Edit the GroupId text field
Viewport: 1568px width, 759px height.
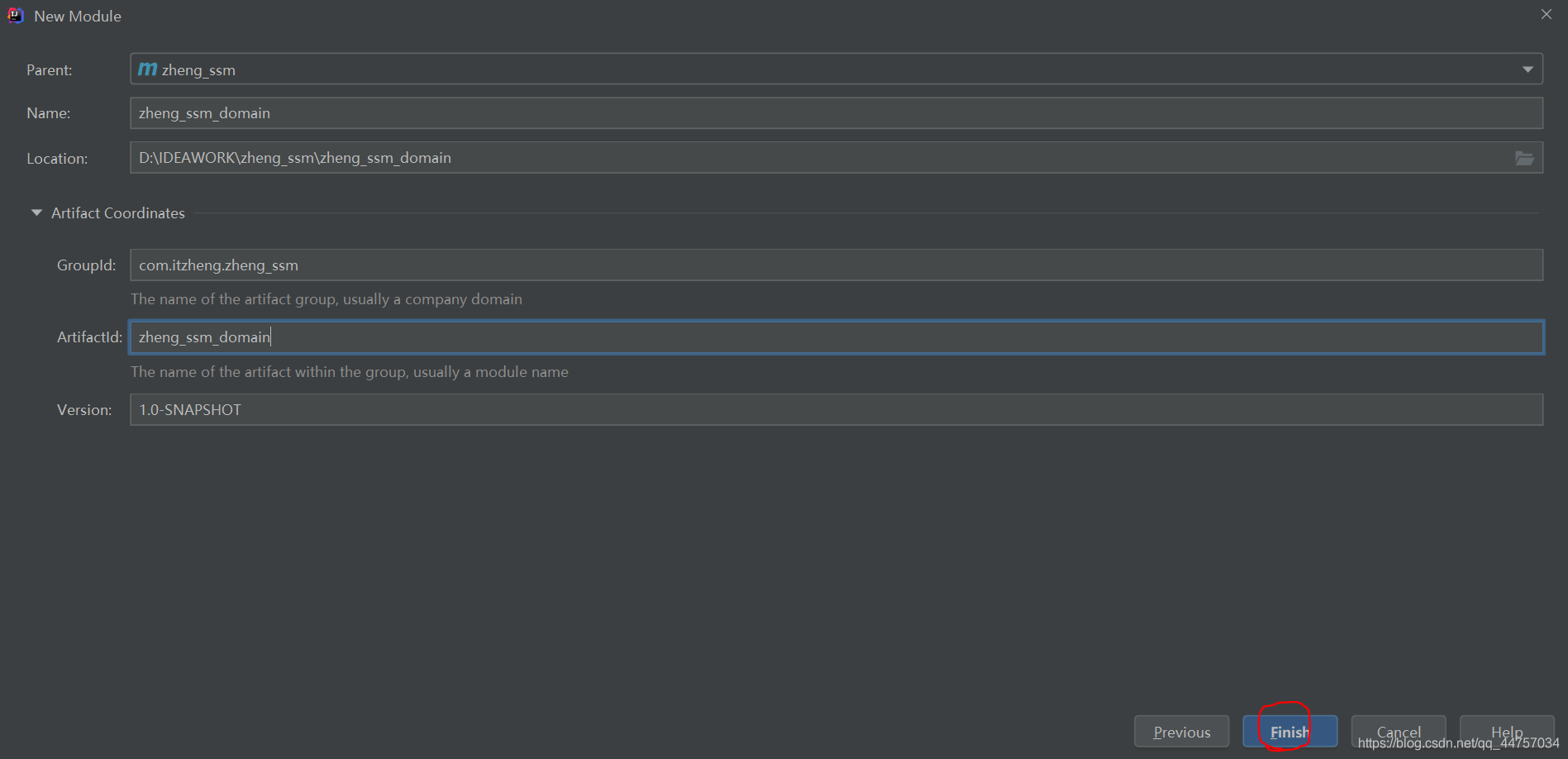(x=836, y=265)
